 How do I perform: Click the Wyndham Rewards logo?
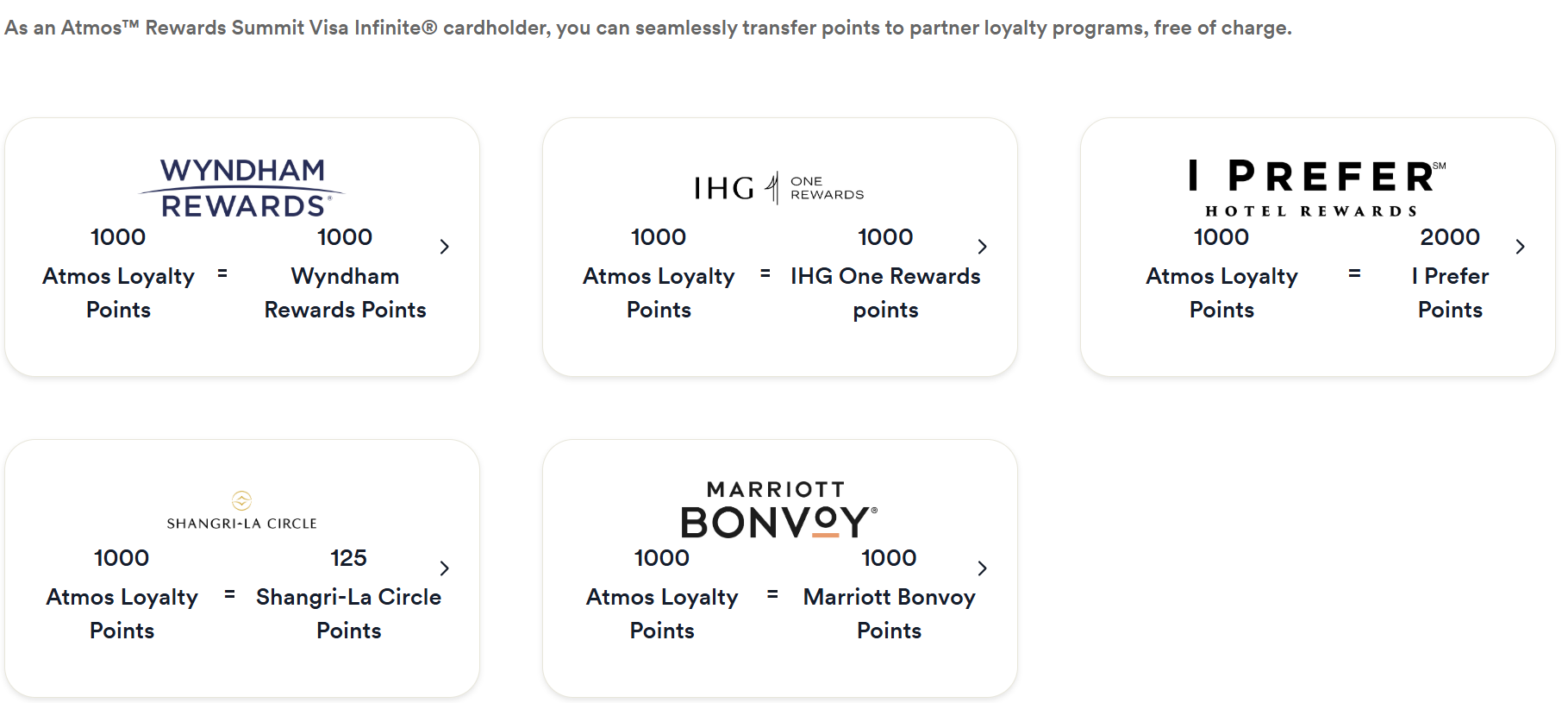[x=242, y=188]
